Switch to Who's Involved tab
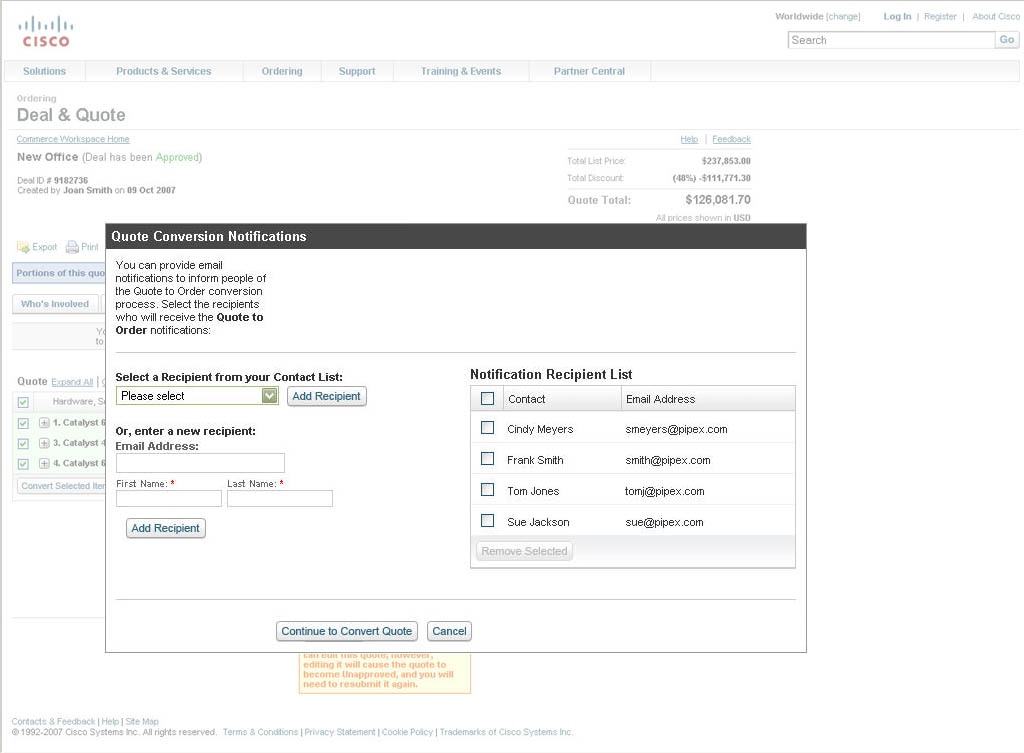Viewport: 1024px width, 753px height. 55,304
